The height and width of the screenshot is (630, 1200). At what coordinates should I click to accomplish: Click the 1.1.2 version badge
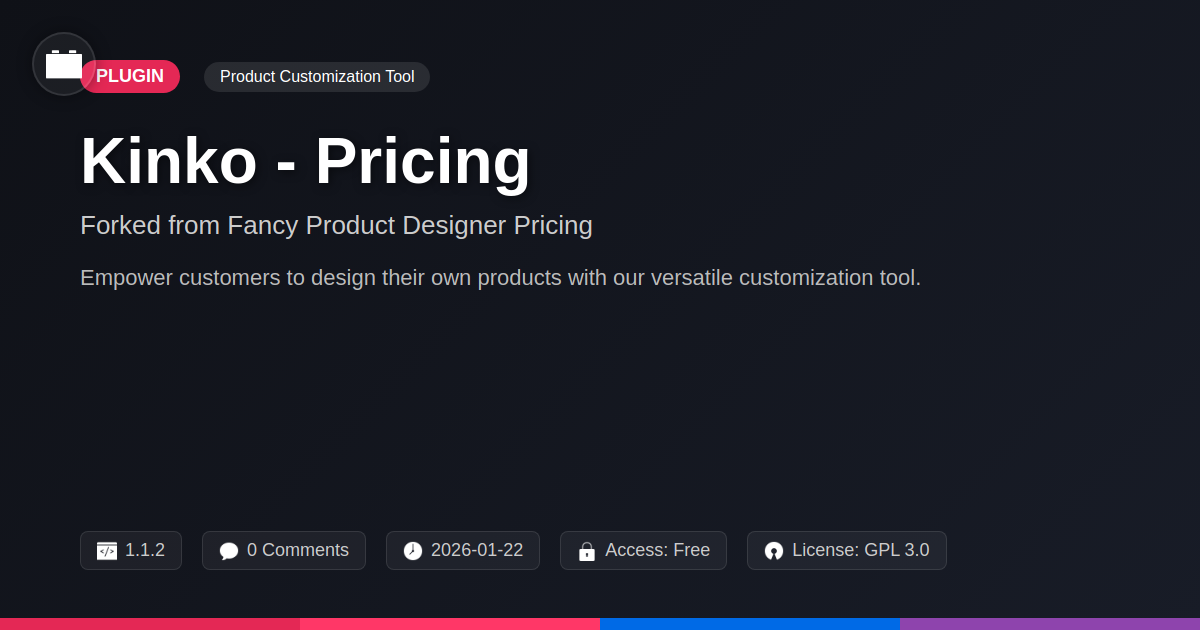click(x=131, y=551)
